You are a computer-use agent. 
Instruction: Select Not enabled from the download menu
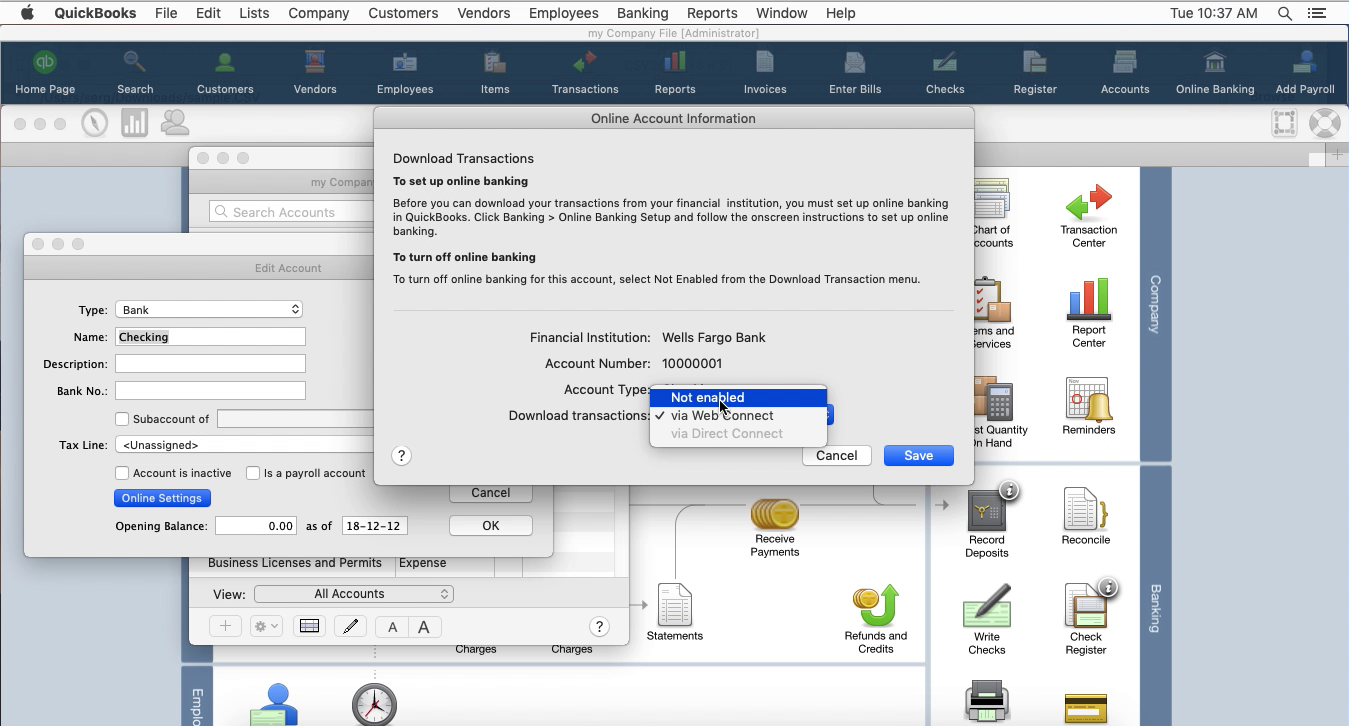(x=738, y=397)
